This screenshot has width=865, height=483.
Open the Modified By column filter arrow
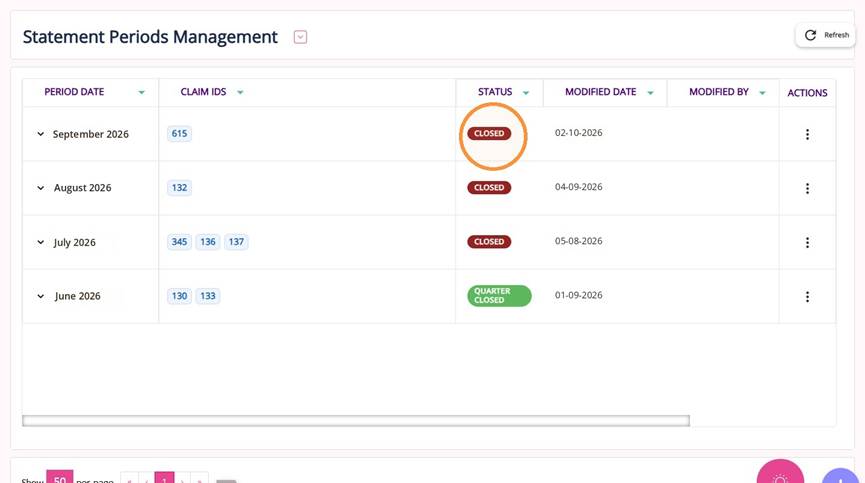click(x=762, y=93)
